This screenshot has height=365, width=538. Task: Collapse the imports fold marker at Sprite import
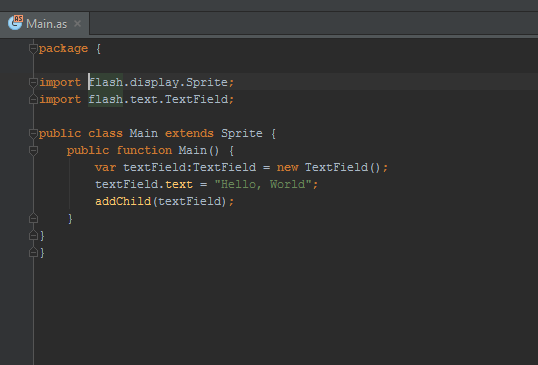(x=33, y=82)
